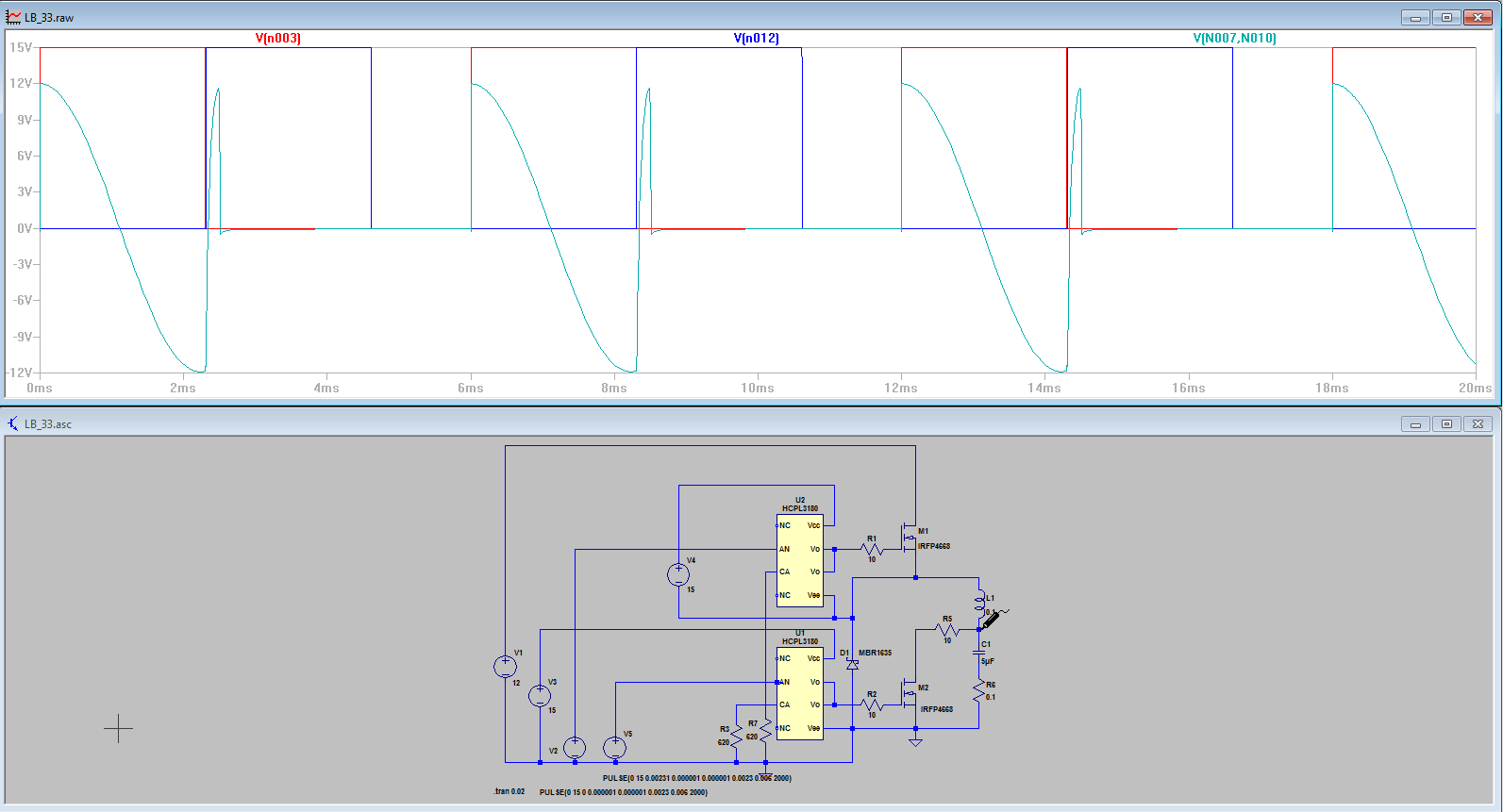
Task: Click the U2 HCPL3180 optocoupler block
Action: coord(799,560)
